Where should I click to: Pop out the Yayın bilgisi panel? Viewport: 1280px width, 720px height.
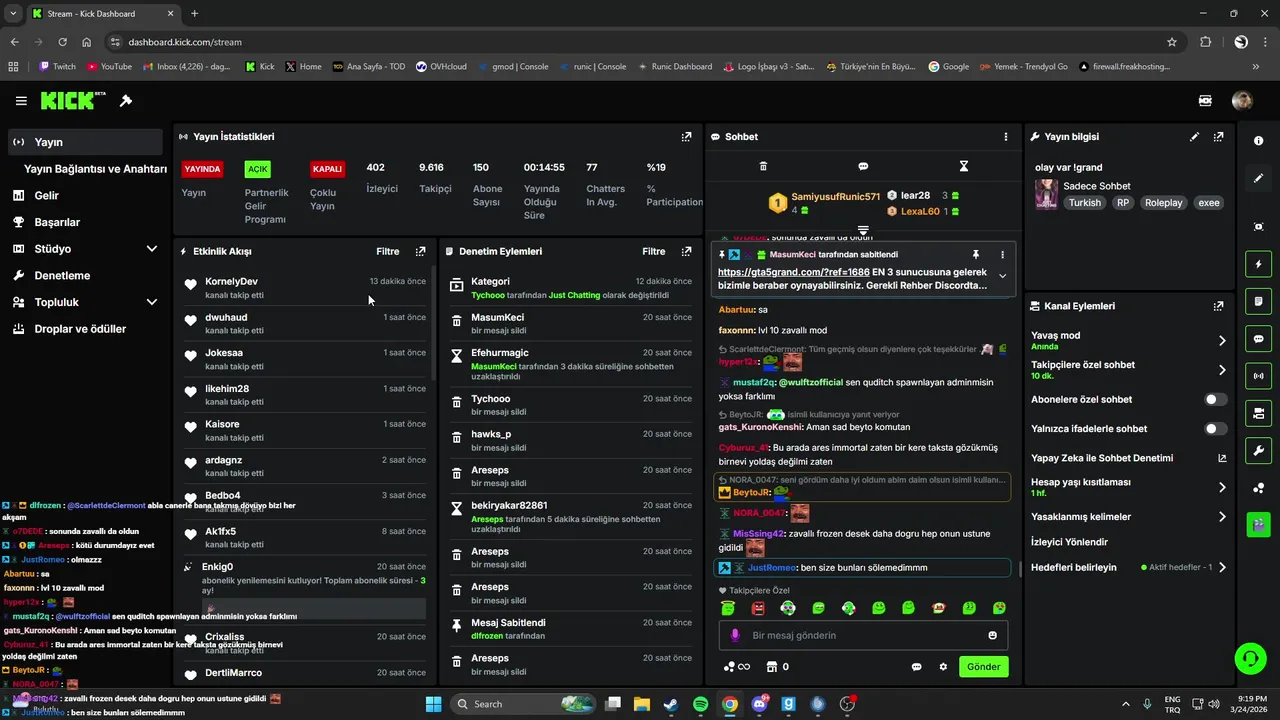click(1218, 137)
